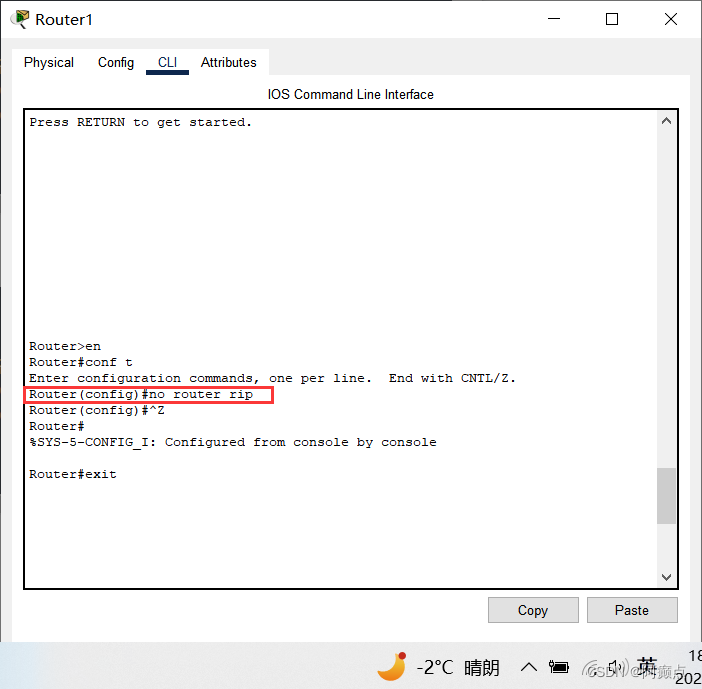Click the Router1 window icon
The height and width of the screenshot is (689, 702).
tap(20, 19)
